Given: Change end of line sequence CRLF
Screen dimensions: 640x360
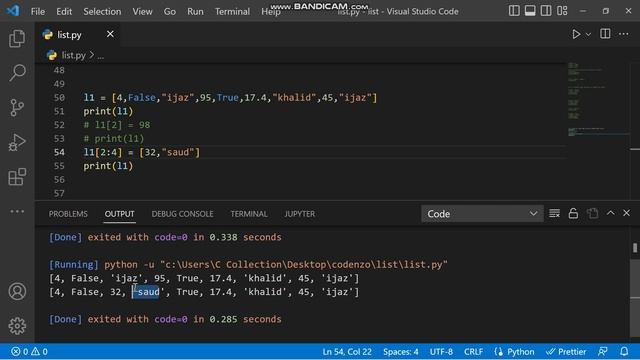Looking at the screenshot, I should point(473,351).
